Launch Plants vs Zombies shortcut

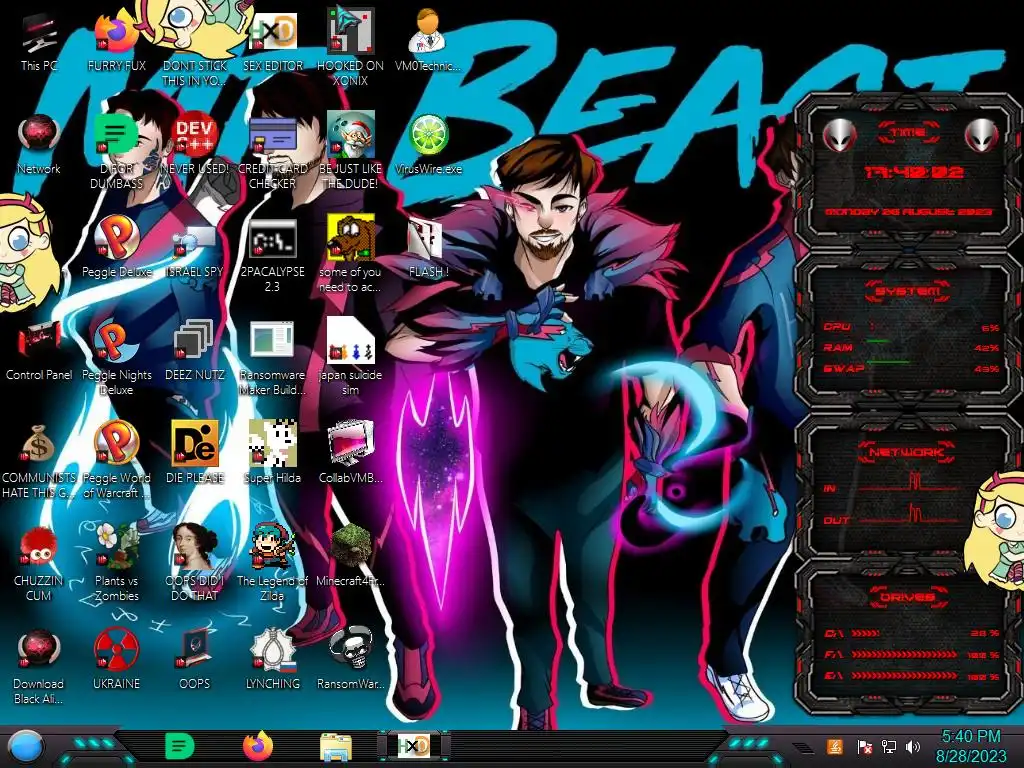116,563
